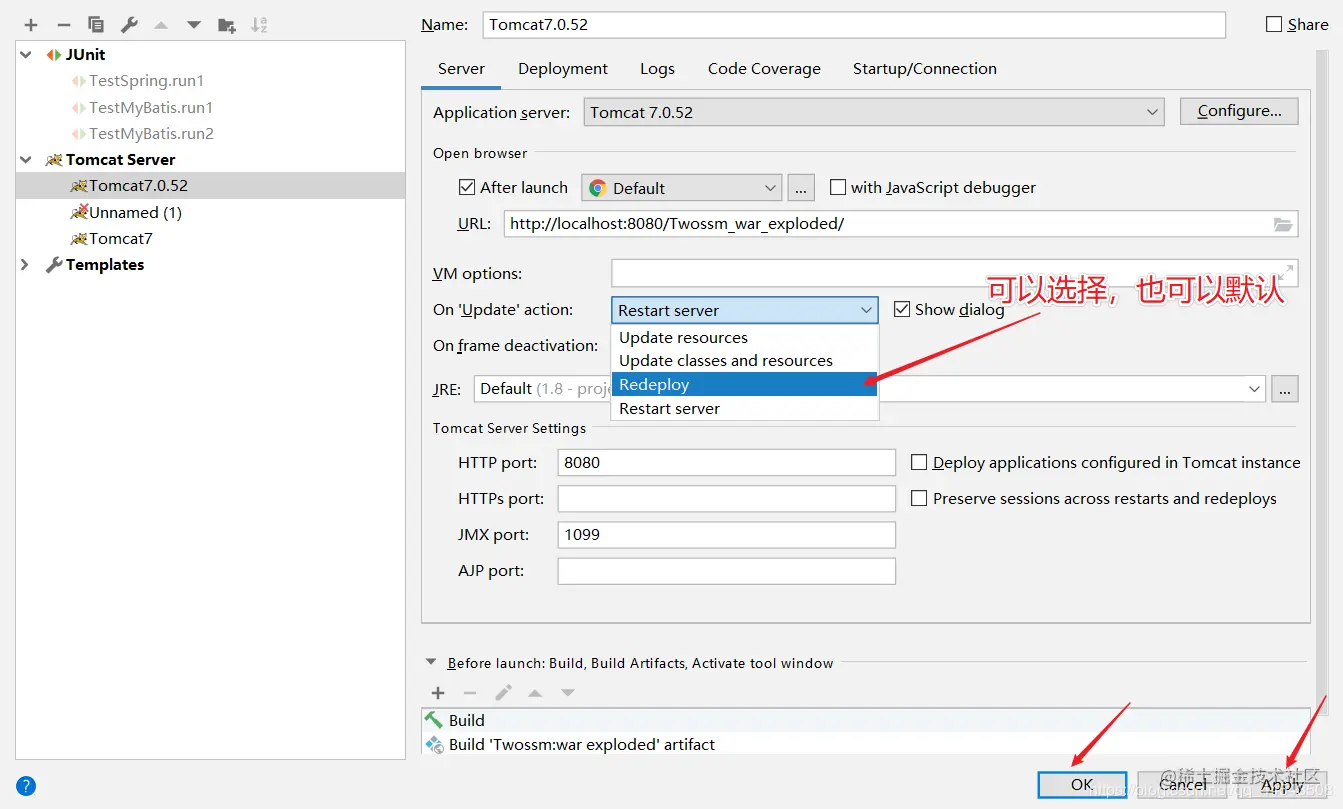Viewport: 1343px width, 809px height.
Task: Click the Templates wrench icon in tree
Action: [x=54, y=265]
